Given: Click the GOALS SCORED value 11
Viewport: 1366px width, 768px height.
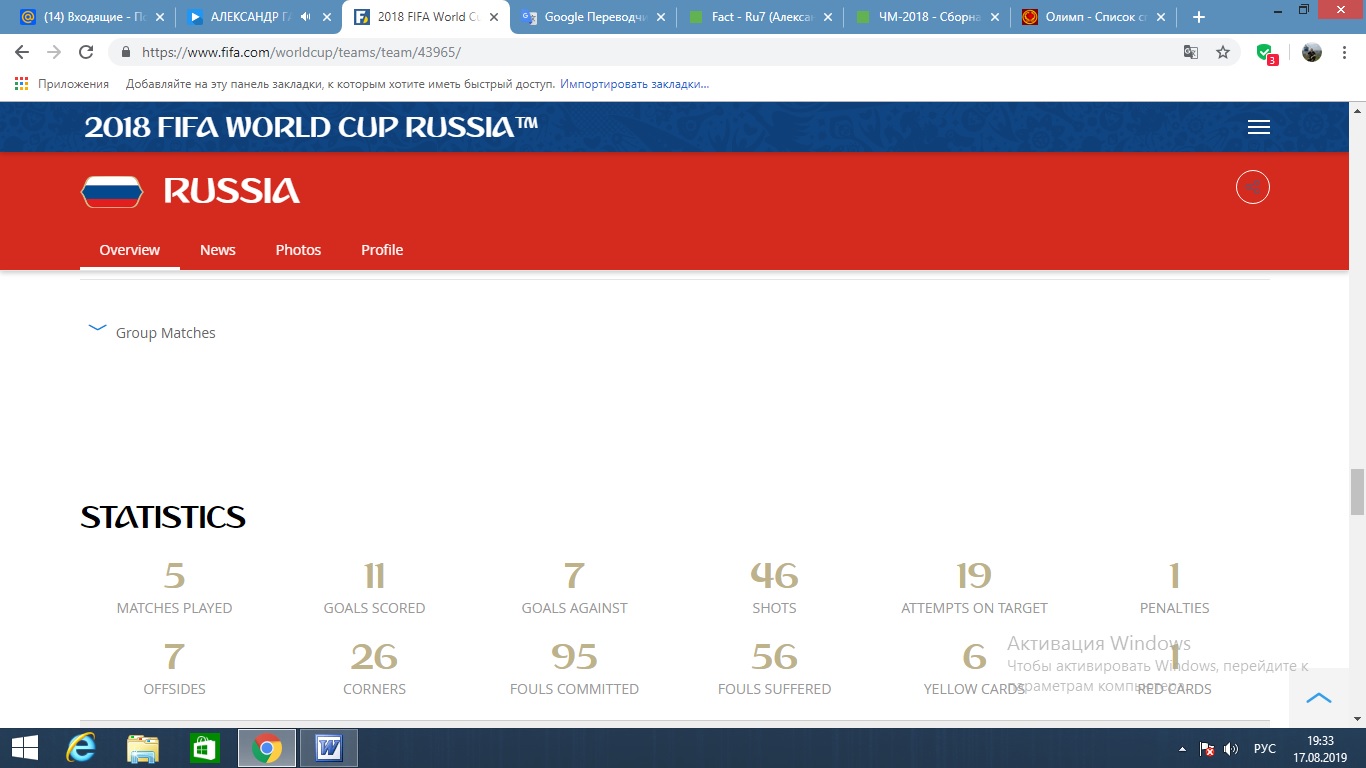Looking at the screenshot, I should click(x=374, y=576).
